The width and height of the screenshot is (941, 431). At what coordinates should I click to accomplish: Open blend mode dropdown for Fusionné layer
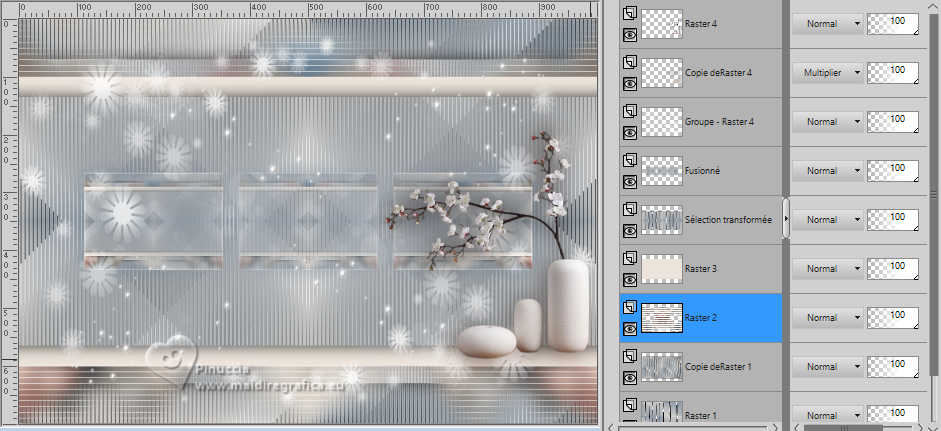pos(827,171)
